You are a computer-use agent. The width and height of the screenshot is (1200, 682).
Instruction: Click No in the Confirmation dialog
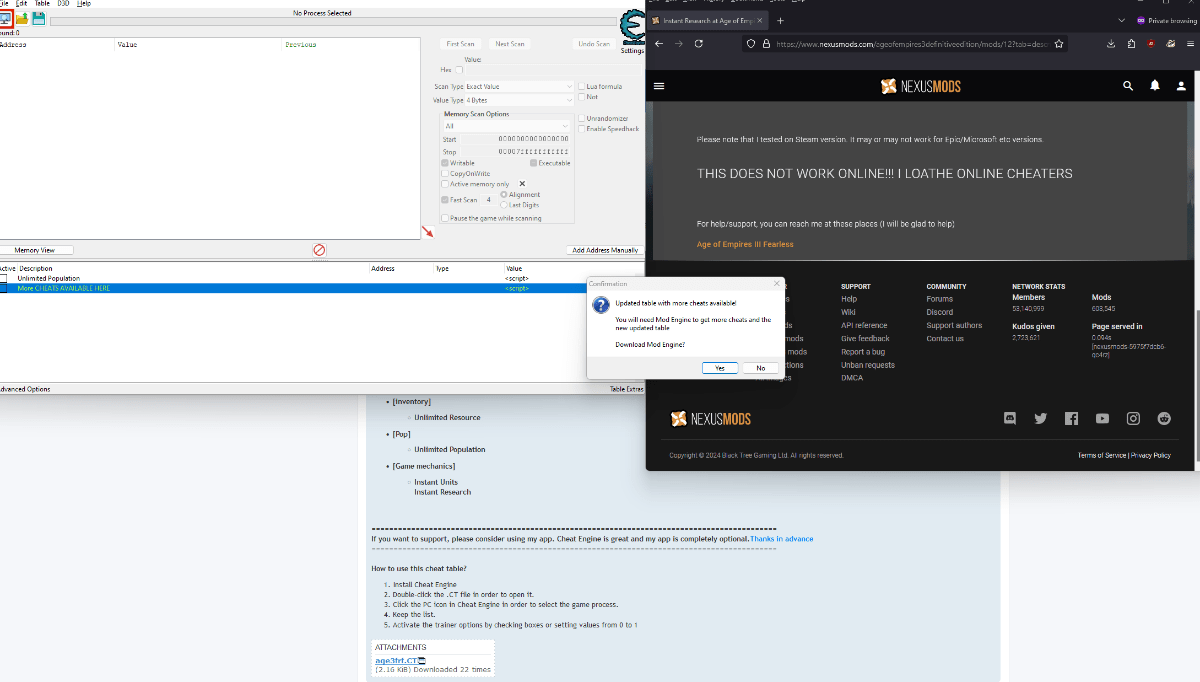point(760,368)
